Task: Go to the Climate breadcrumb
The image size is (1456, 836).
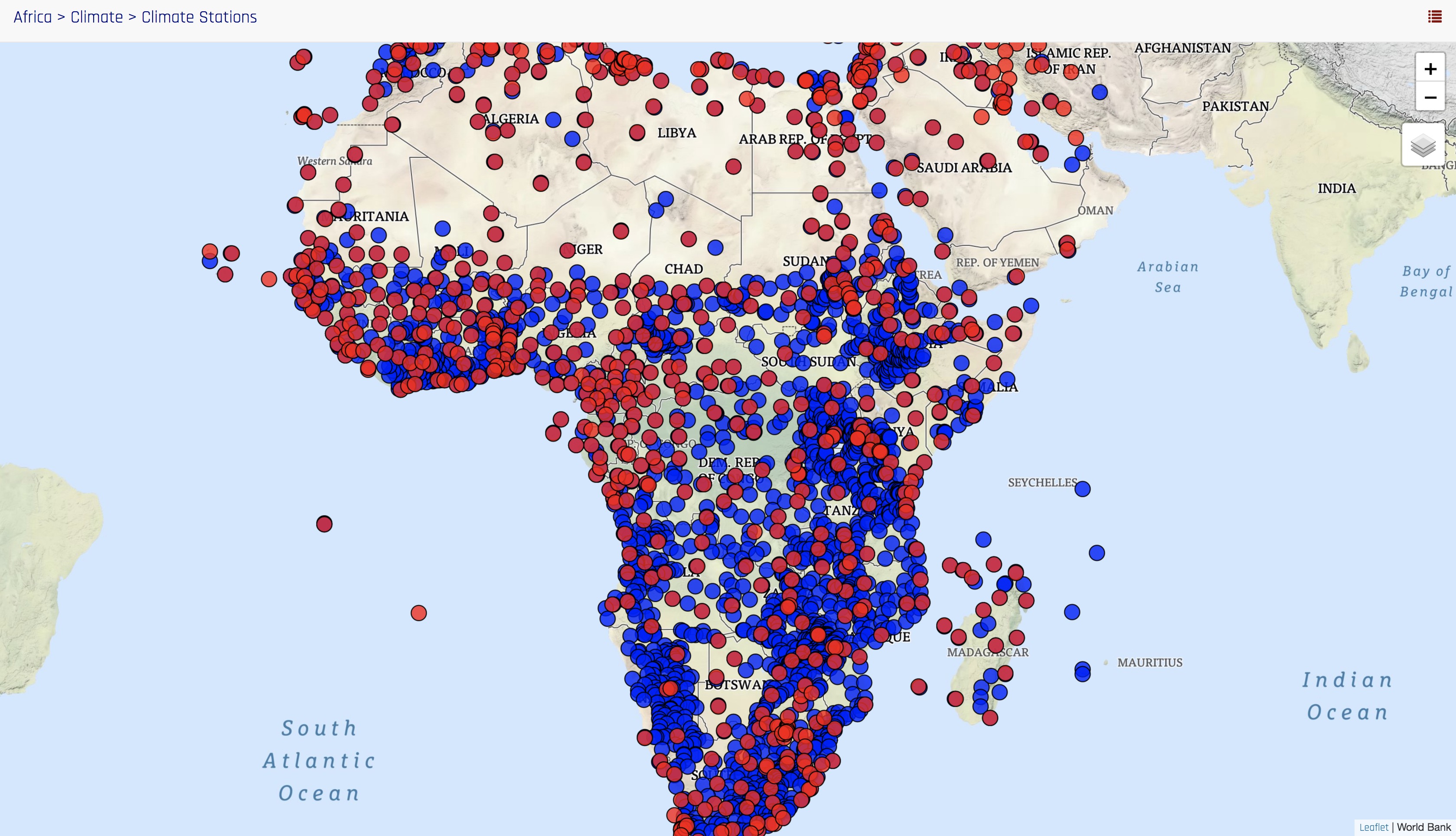Action: [x=96, y=17]
